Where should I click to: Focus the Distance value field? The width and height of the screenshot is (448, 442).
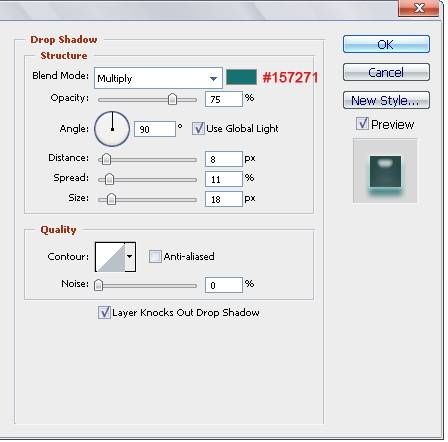point(224,159)
